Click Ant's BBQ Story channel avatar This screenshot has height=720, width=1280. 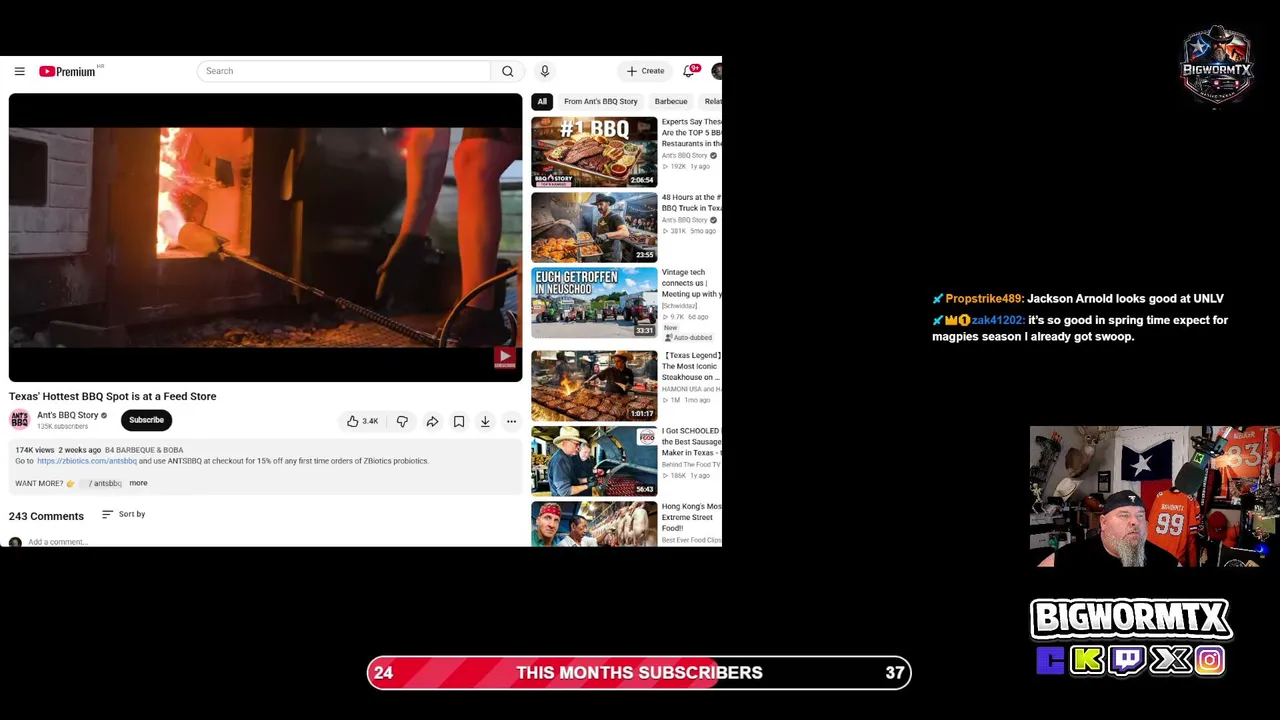pyautogui.click(x=19, y=420)
